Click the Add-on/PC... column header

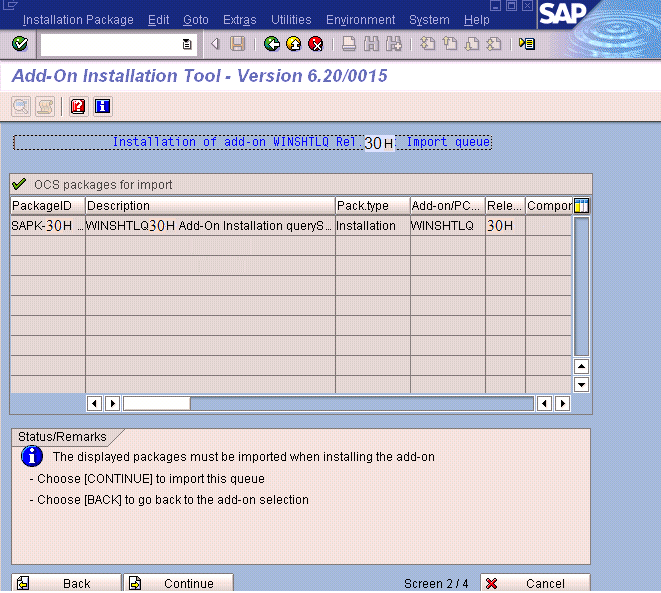click(x=448, y=206)
